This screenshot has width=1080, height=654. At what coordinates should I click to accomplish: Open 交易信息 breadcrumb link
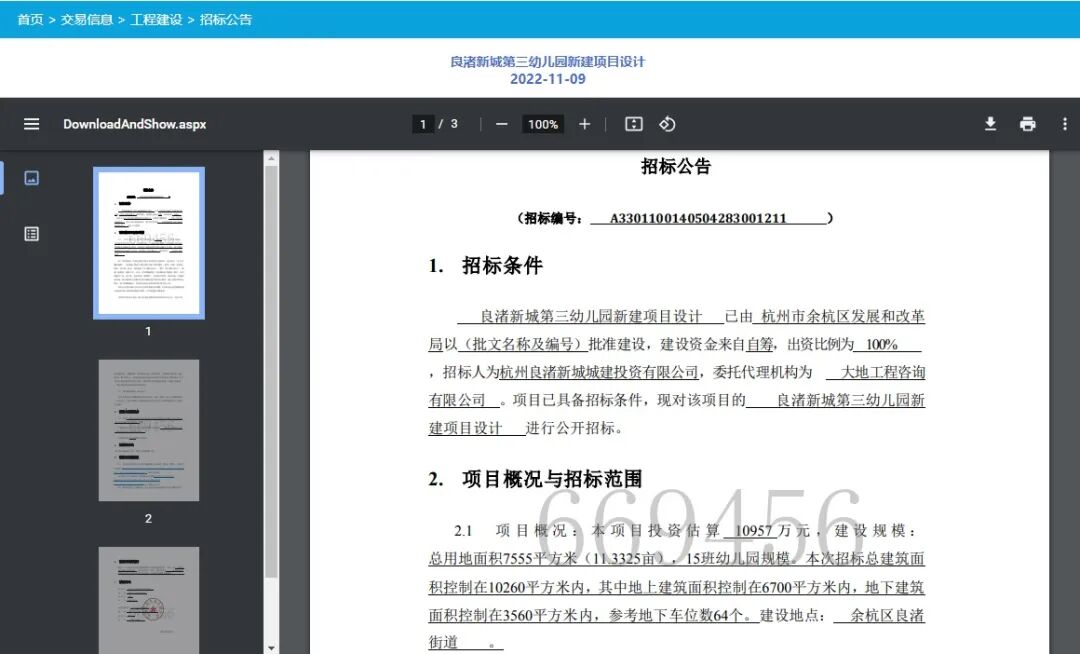tap(87, 19)
